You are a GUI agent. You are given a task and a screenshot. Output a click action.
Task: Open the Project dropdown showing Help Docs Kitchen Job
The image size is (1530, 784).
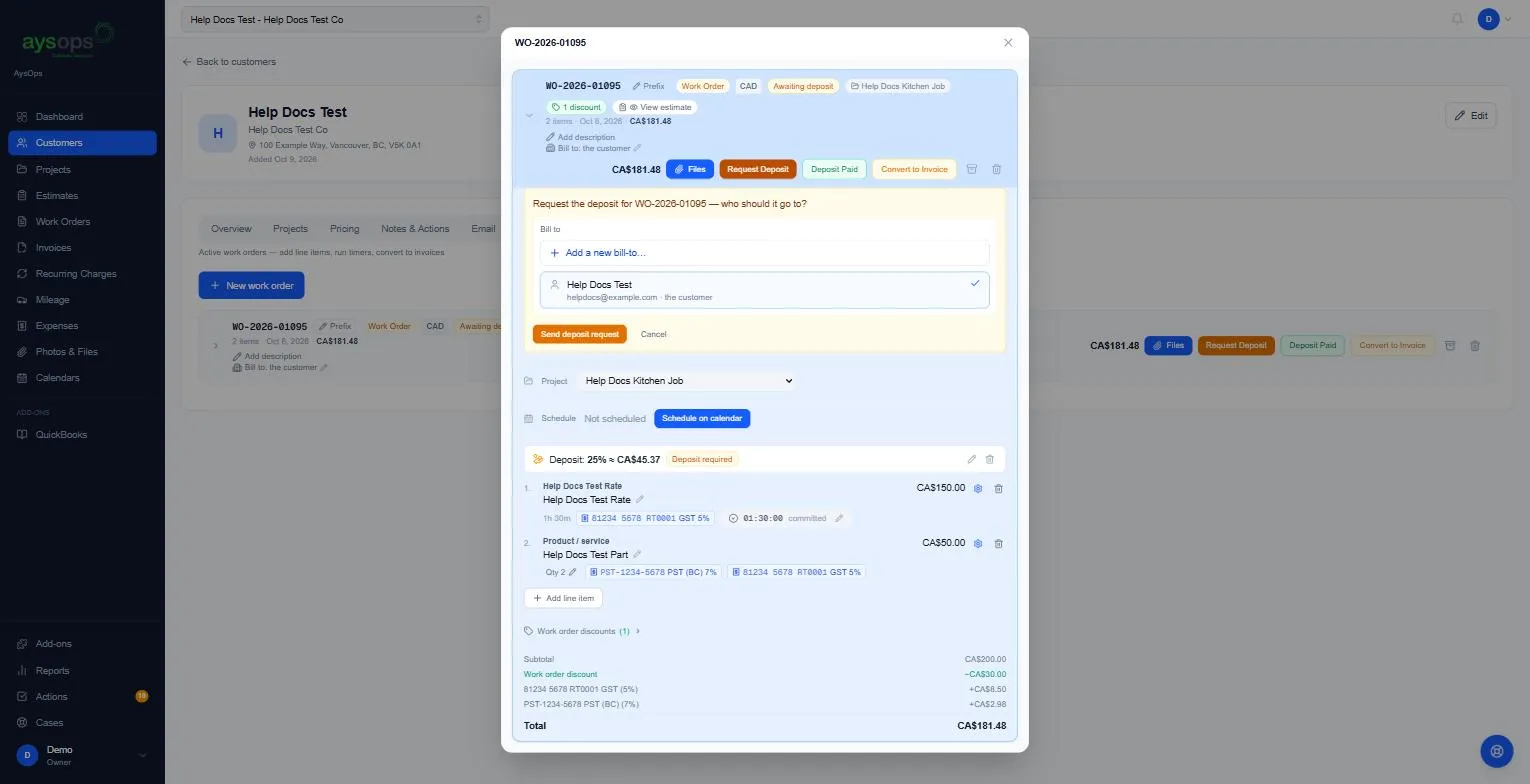(x=686, y=381)
